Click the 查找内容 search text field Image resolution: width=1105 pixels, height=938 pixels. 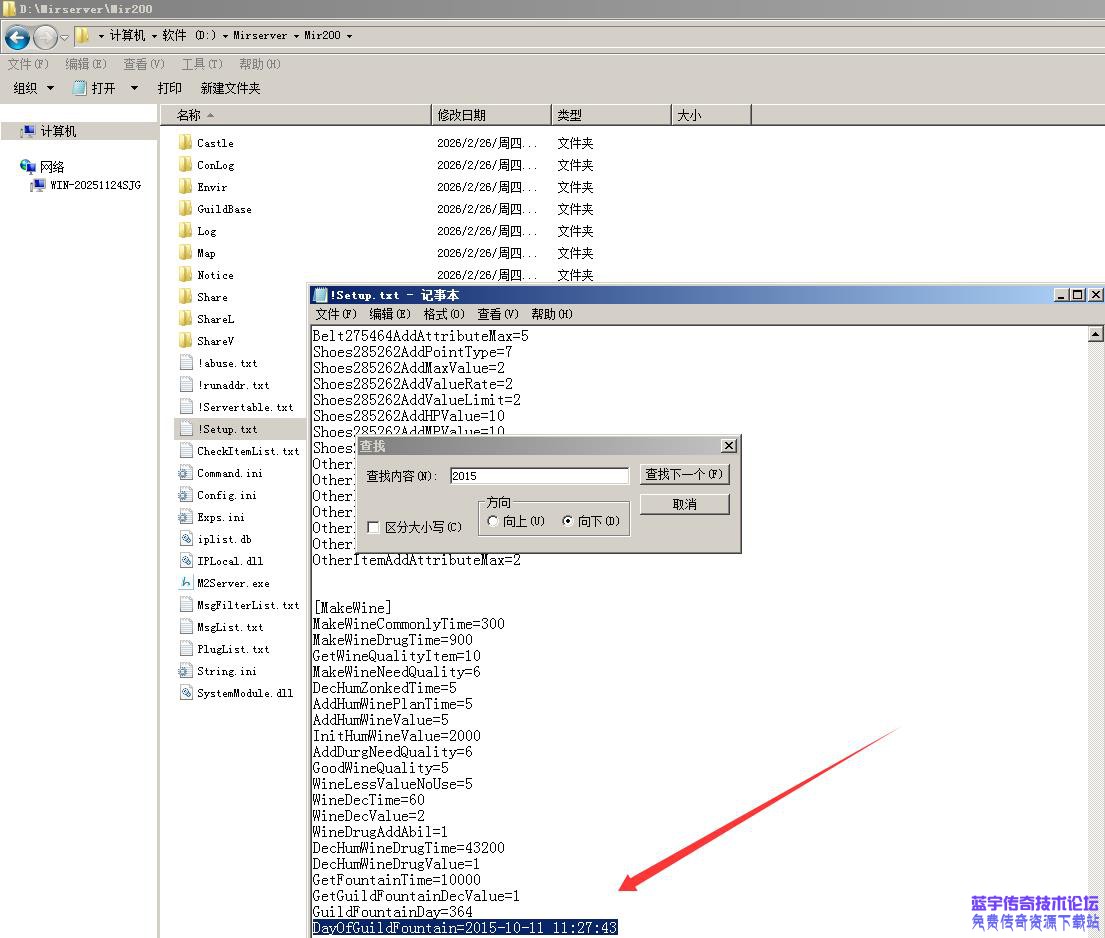coord(538,476)
